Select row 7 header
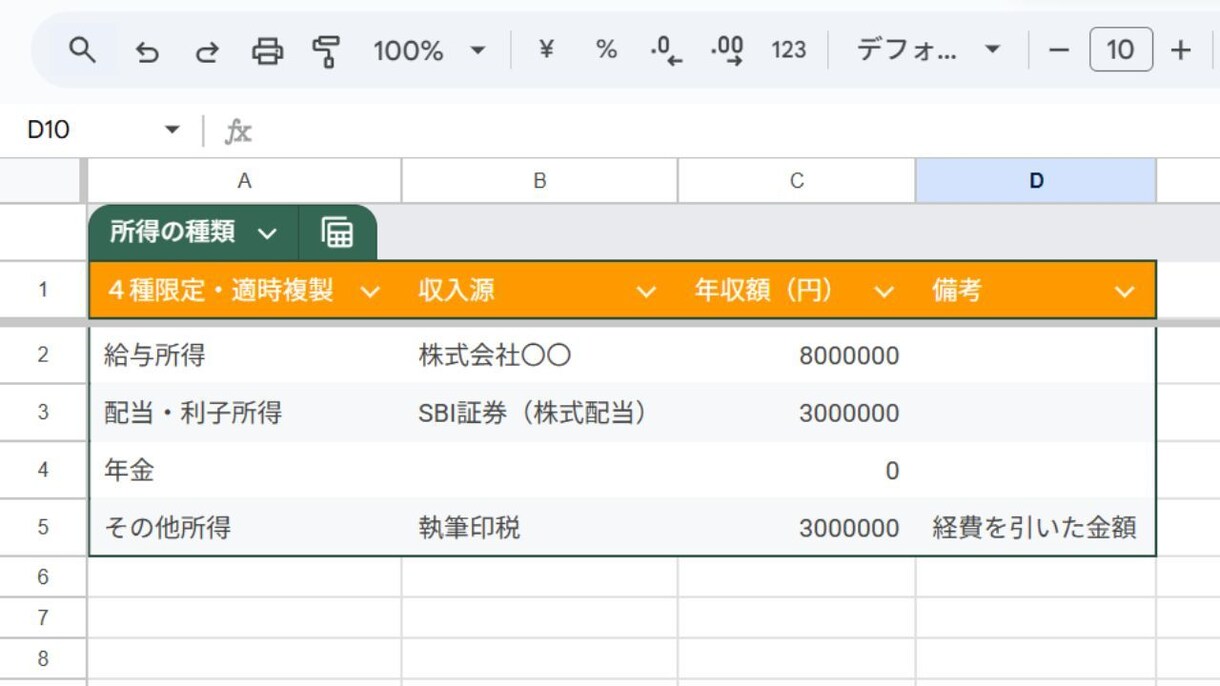This screenshot has height=686, width=1220. 43,618
